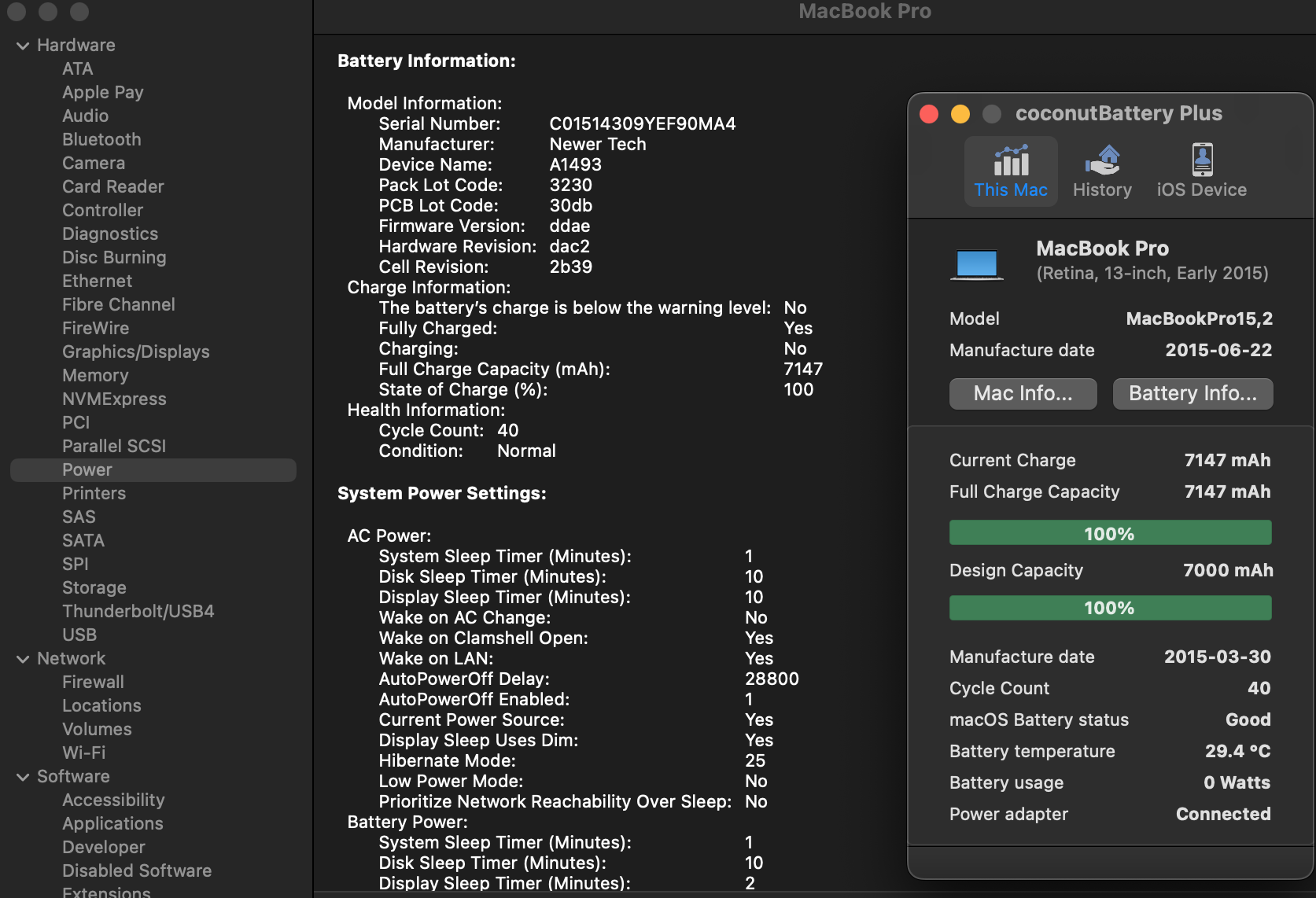This screenshot has width=1316, height=898.
Task: Click the battery temperature value 29.4 °C
Action: click(1238, 751)
